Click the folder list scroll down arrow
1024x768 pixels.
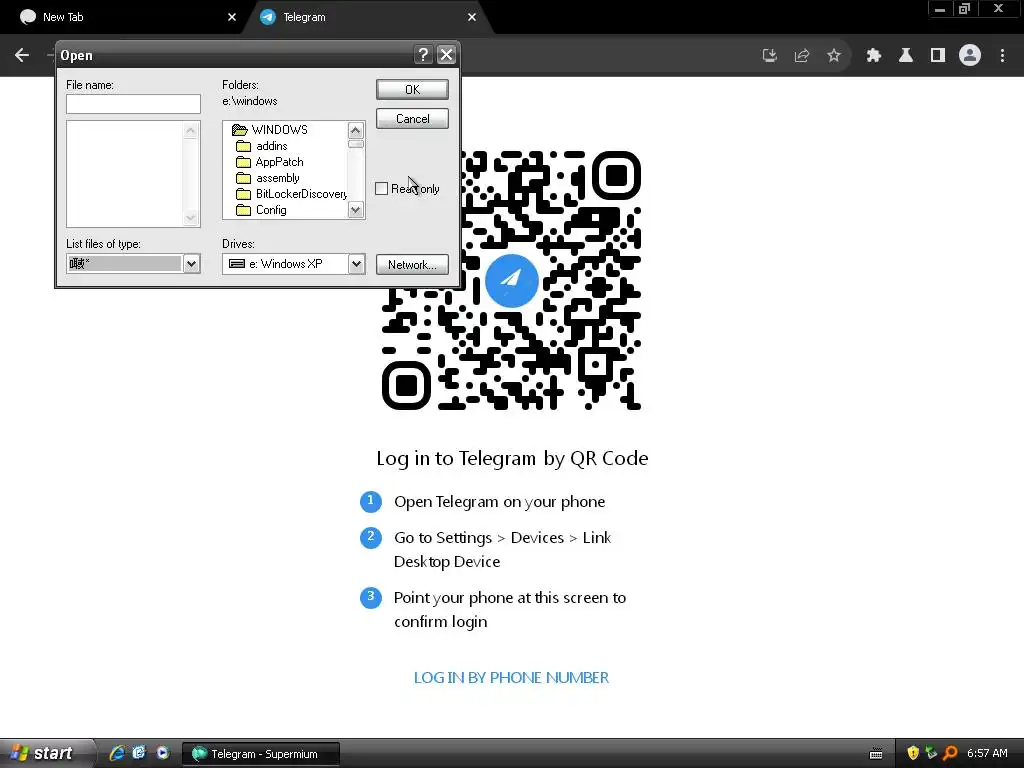click(355, 210)
